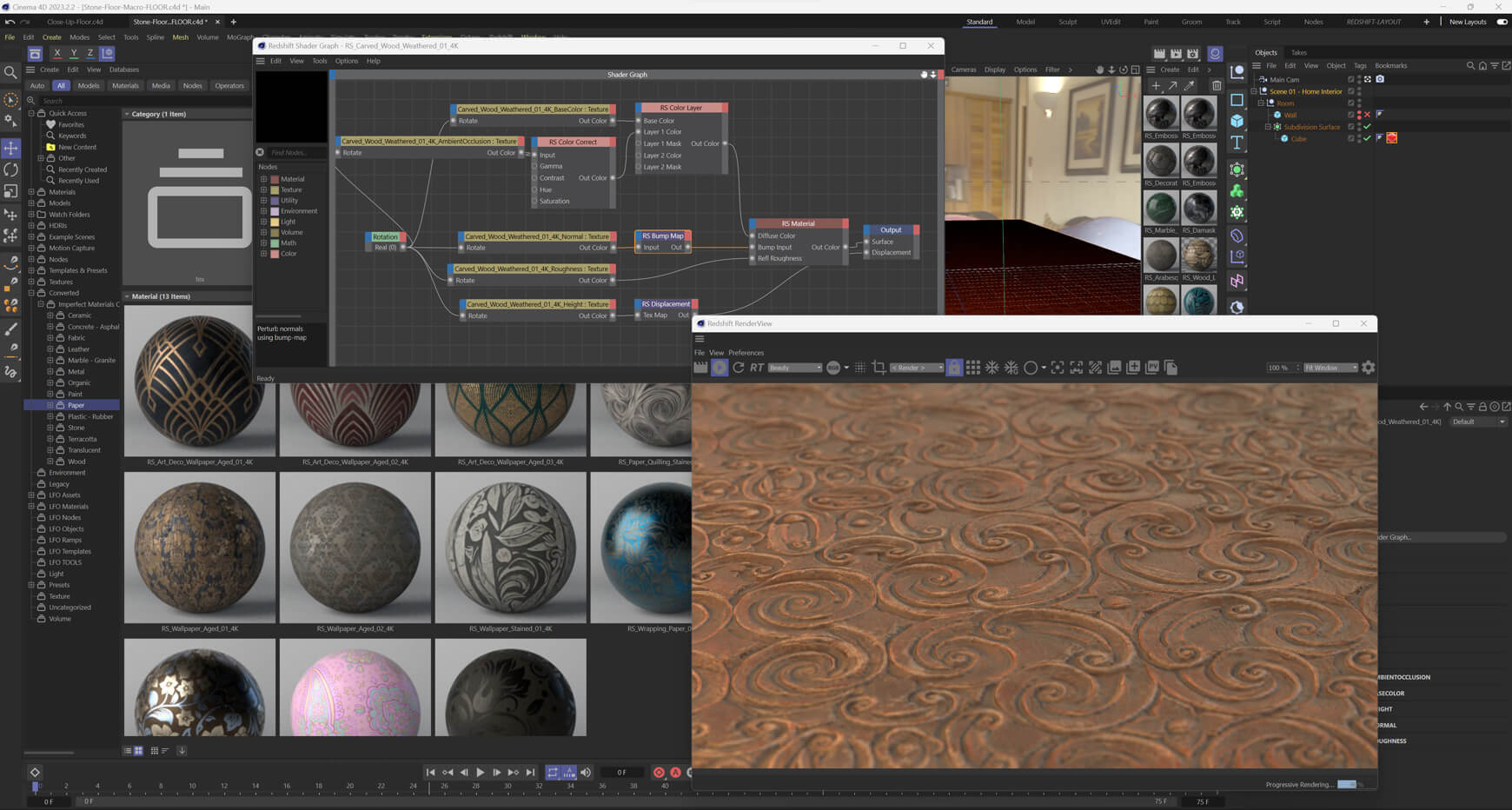Select the Sculpt layout tab
This screenshot has height=810, width=1512.
pos(1067,22)
